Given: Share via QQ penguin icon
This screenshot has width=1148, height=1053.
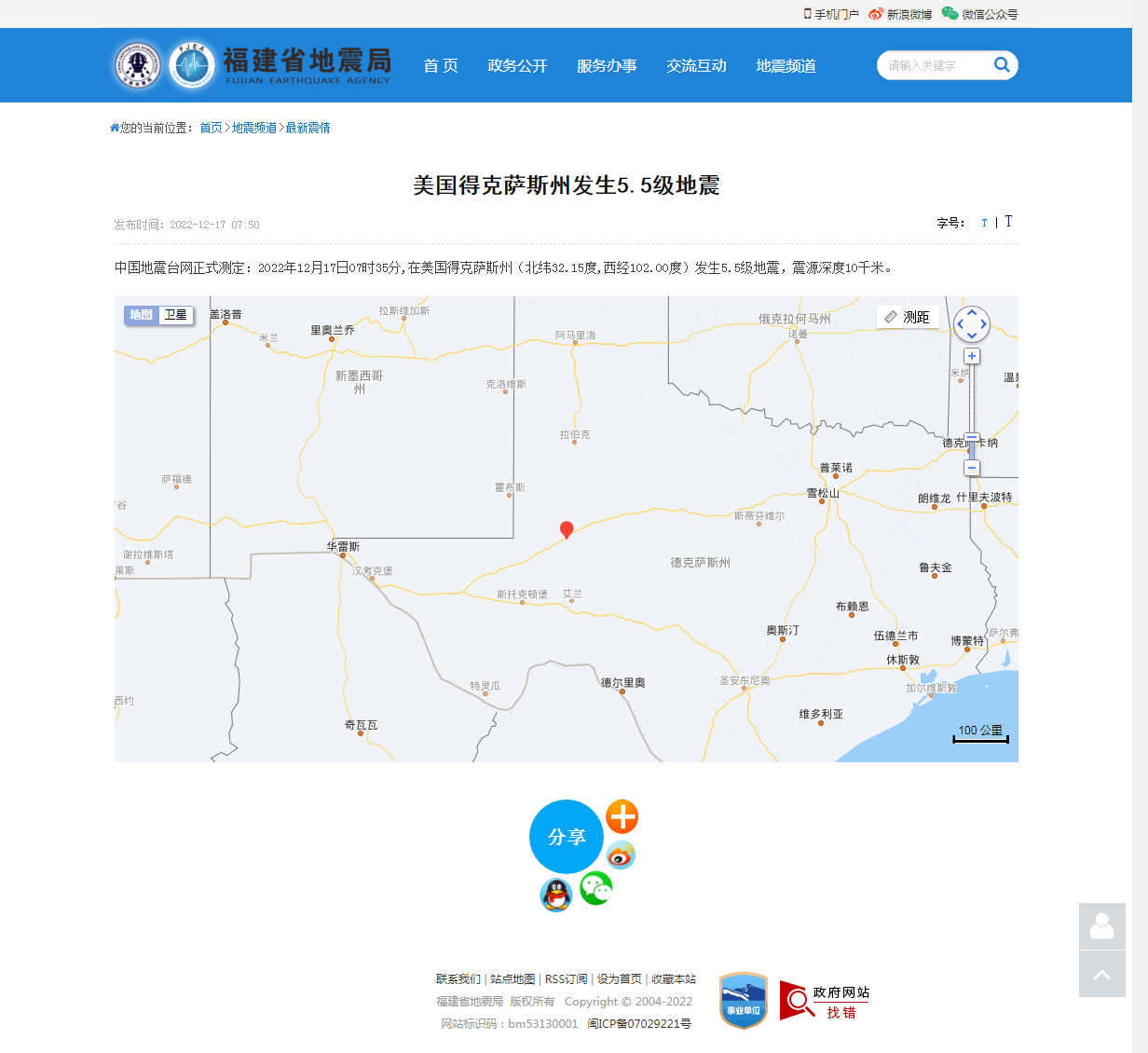Looking at the screenshot, I should tap(556, 896).
